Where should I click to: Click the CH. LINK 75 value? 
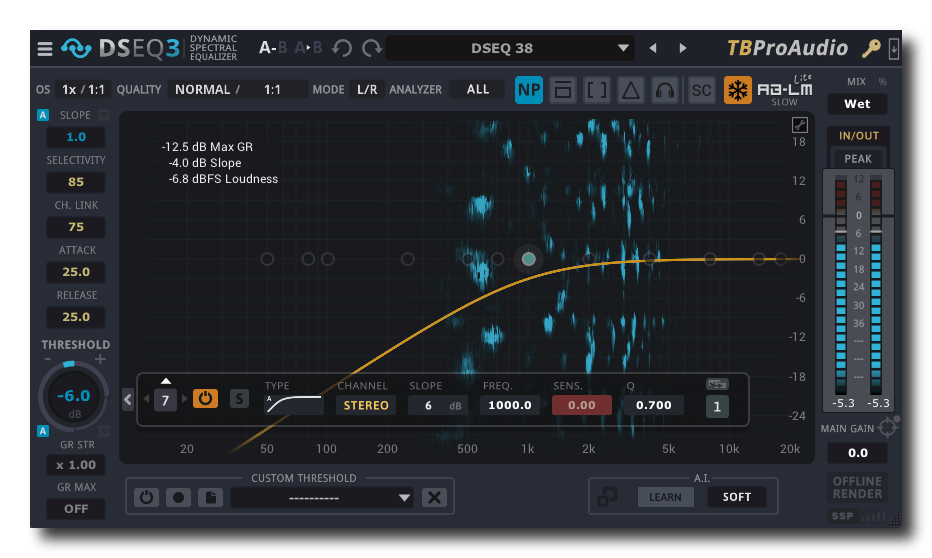coord(76,227)
